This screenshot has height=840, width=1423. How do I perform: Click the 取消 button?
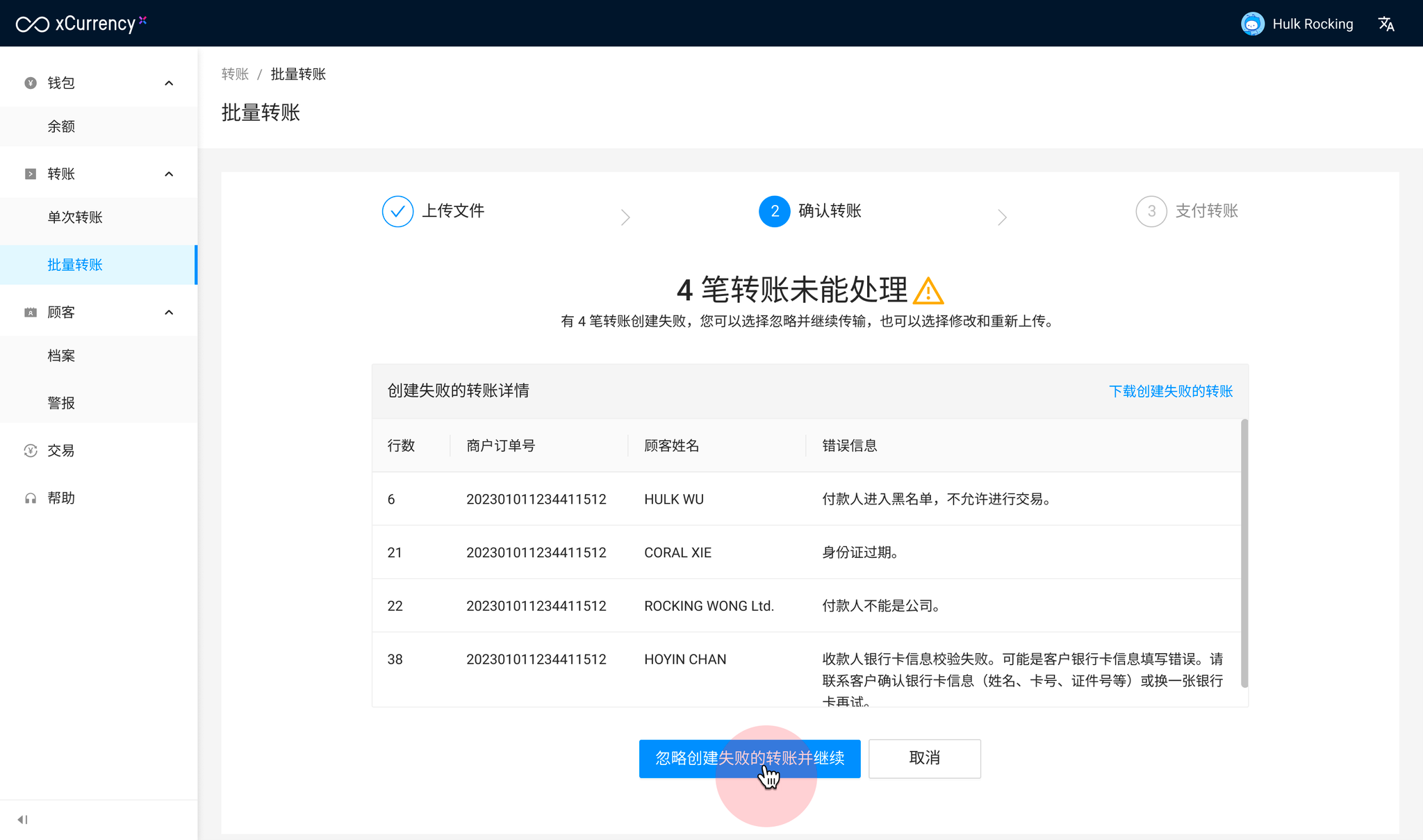(924, 758)
